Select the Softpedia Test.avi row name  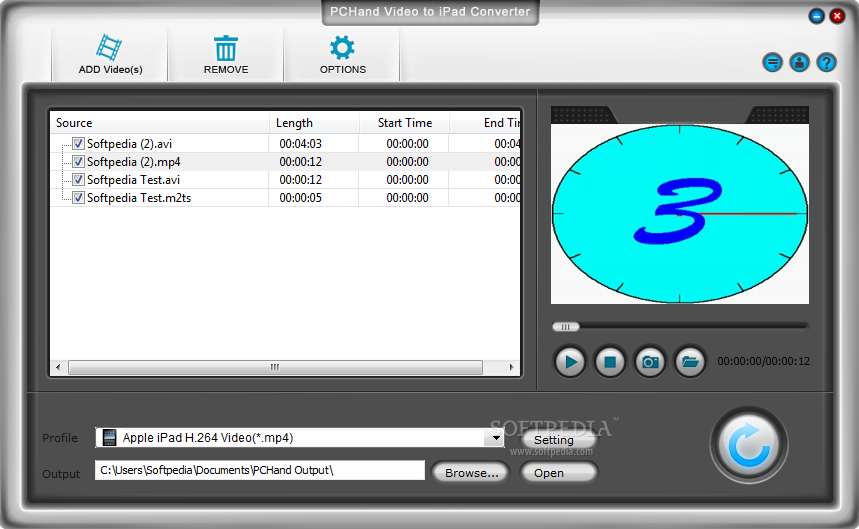(133, 180)
